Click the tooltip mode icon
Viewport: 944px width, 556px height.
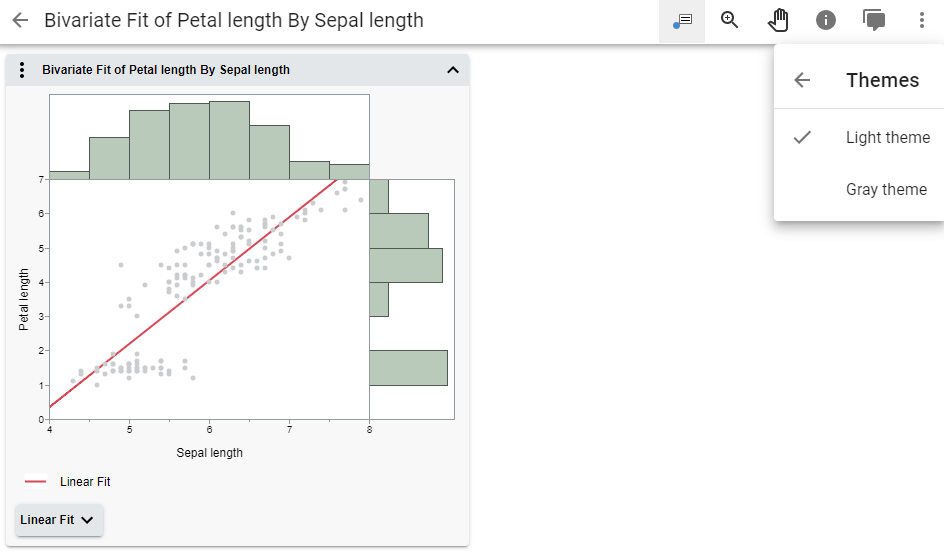tap(682, 20)
